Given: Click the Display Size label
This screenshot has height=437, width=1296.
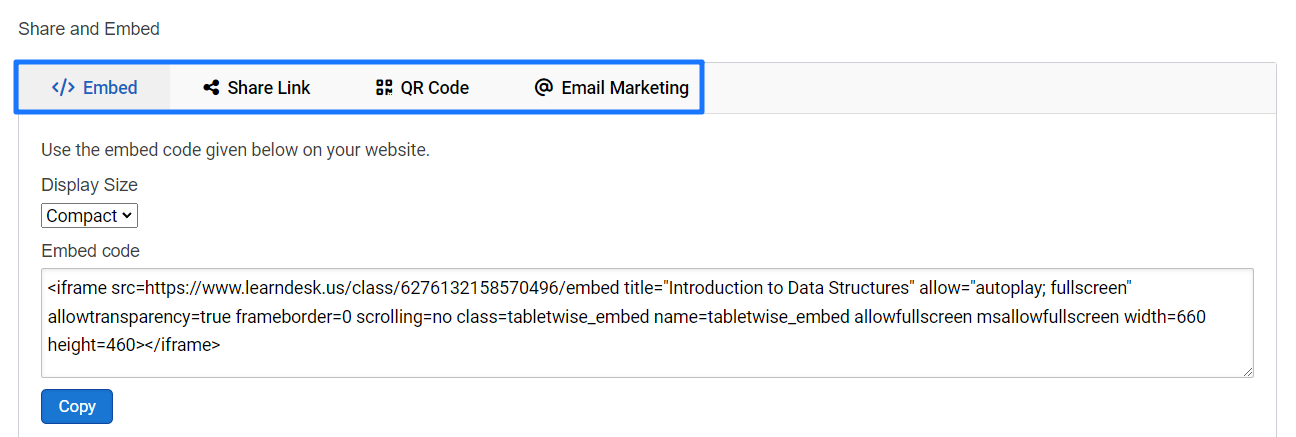Looking at the screenshot, I should tap(89, 185).
